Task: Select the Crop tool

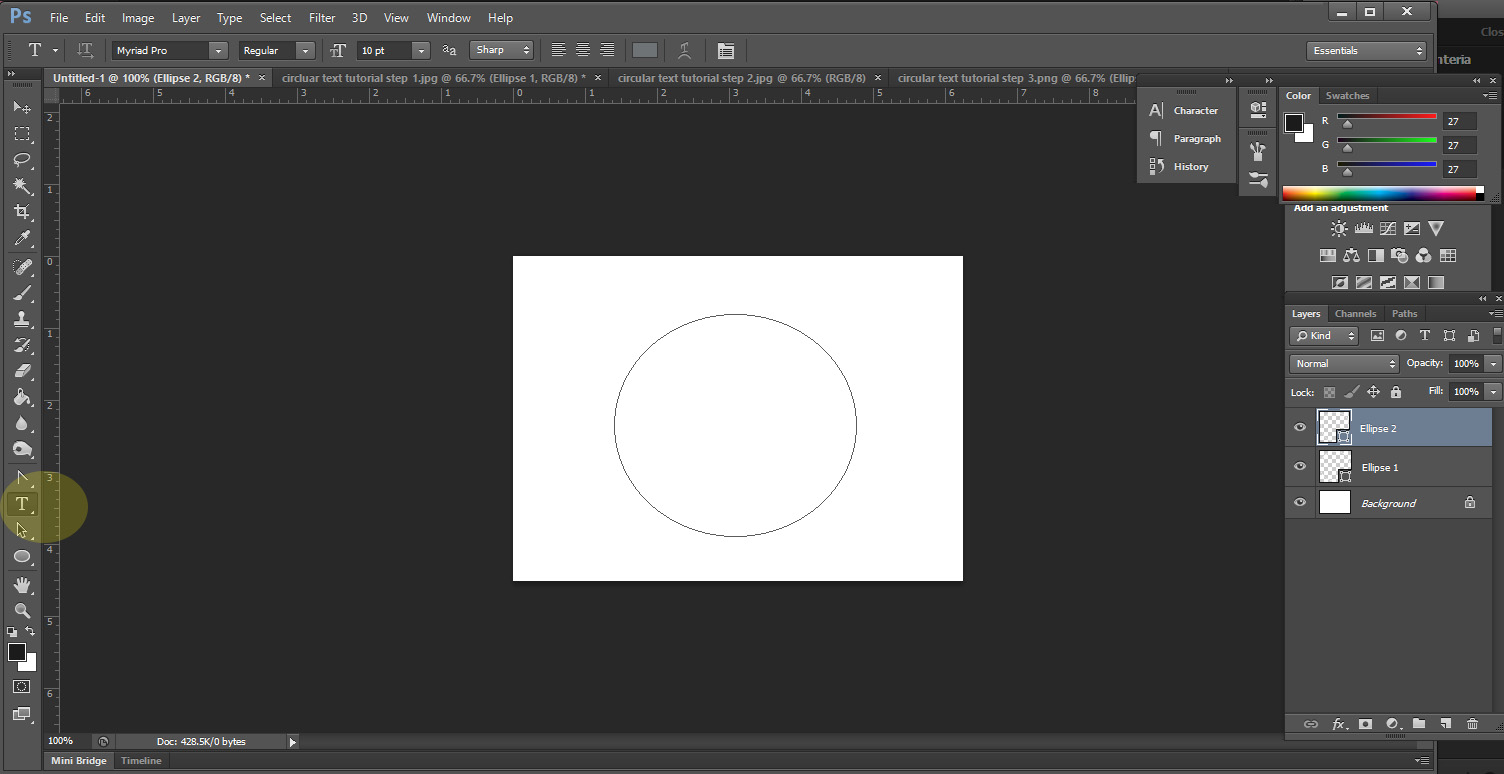Action: pos(21,212)
